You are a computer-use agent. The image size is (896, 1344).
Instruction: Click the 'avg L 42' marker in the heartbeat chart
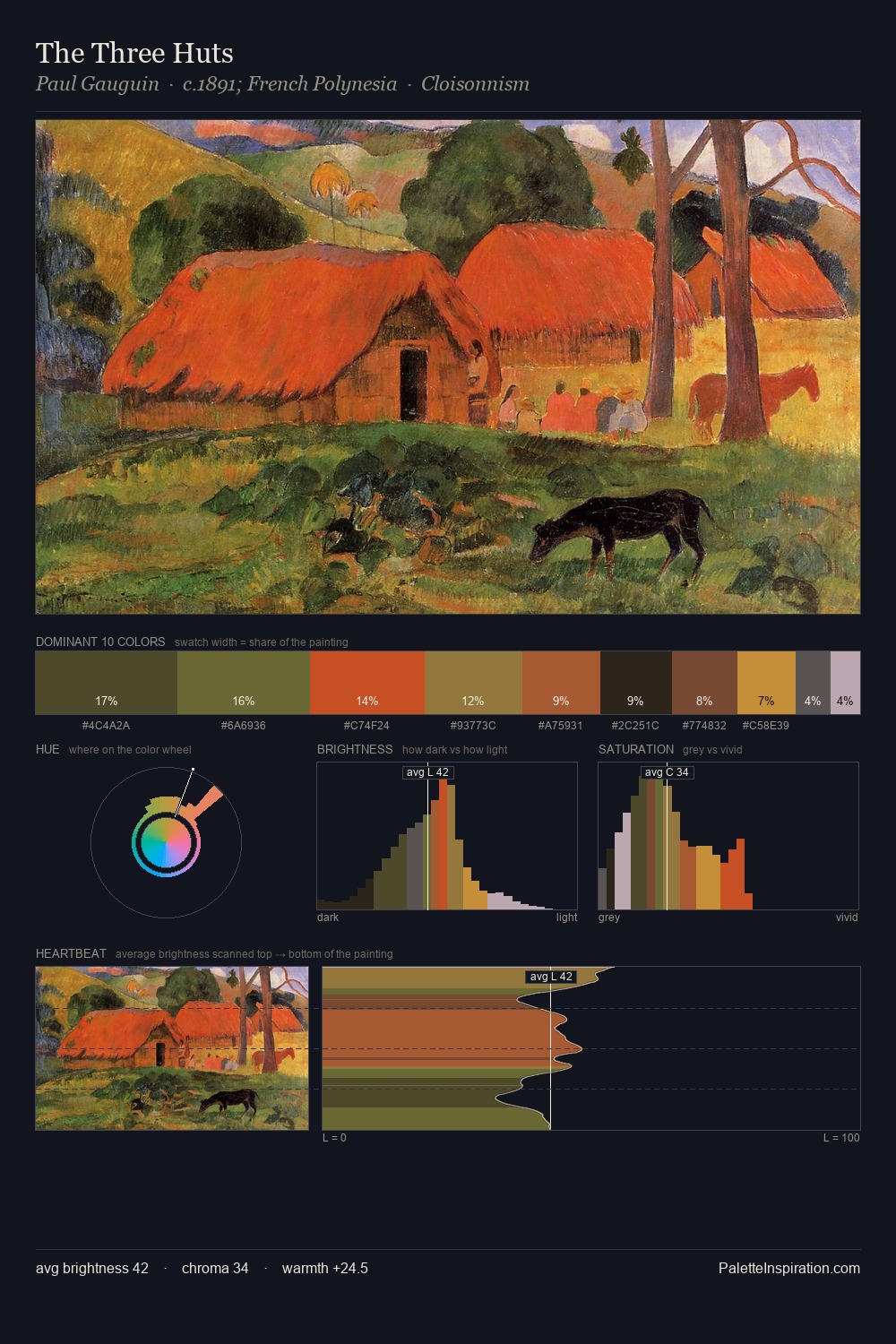point(550,977)
